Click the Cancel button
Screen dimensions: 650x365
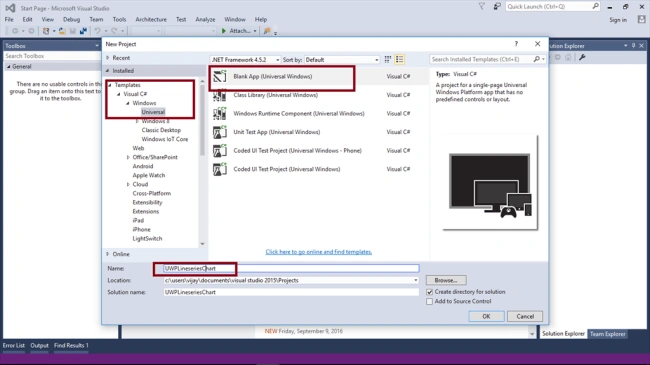[525, 316]
